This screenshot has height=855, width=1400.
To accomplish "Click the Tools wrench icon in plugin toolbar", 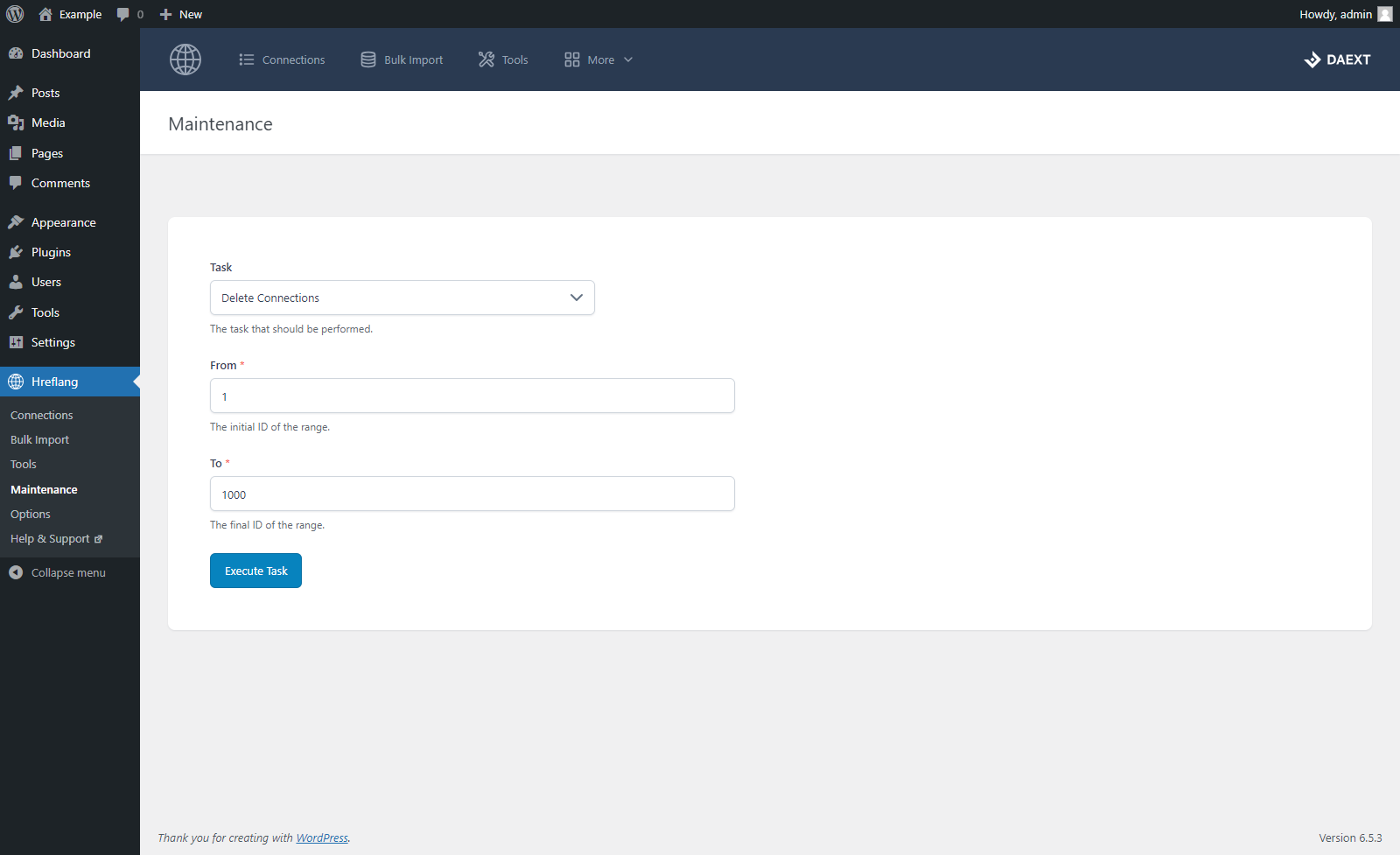I will 486,60.
